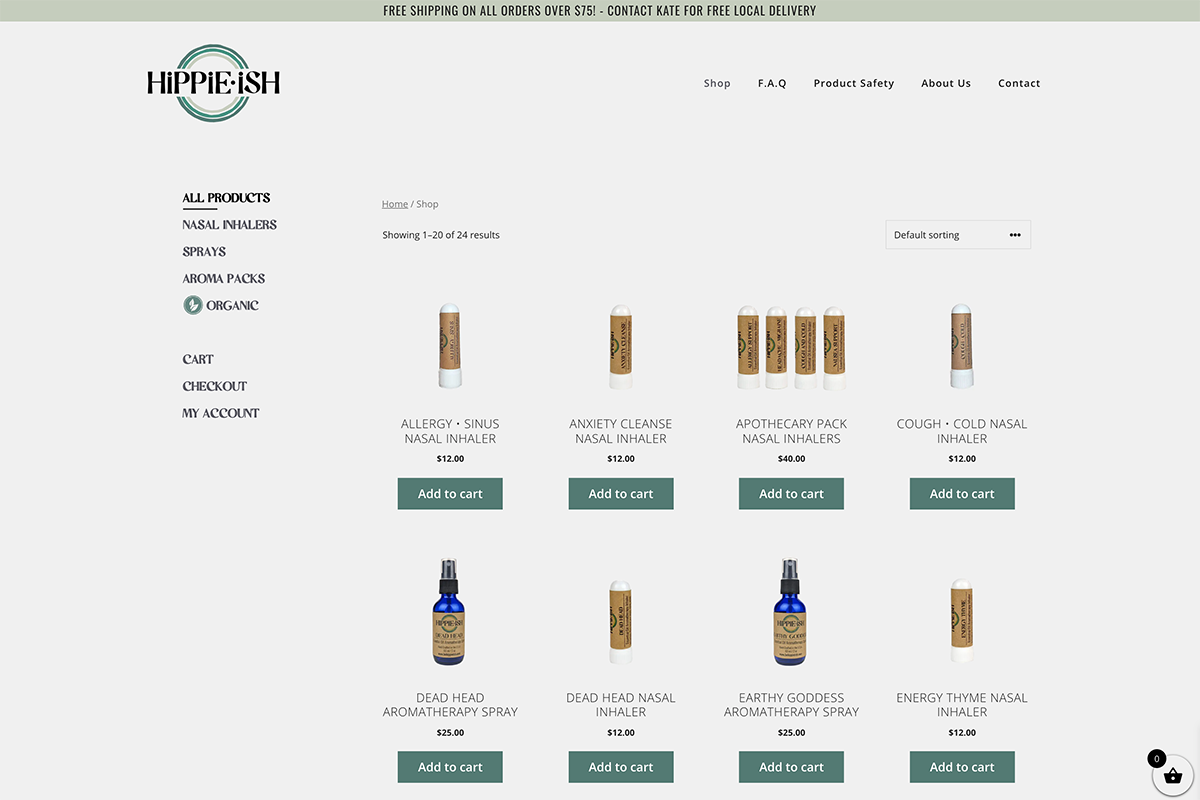Screen dimensions: 1200x800
Task: Add Energy Thyme Nasal Inhaler to cart
Action: 962,767
